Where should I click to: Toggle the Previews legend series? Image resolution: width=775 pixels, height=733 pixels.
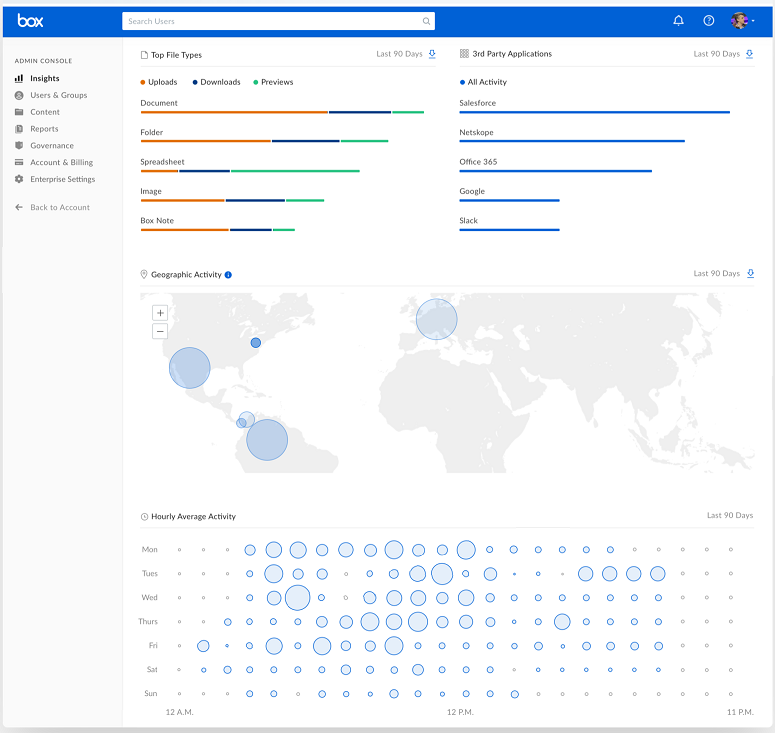click(273, 82)
